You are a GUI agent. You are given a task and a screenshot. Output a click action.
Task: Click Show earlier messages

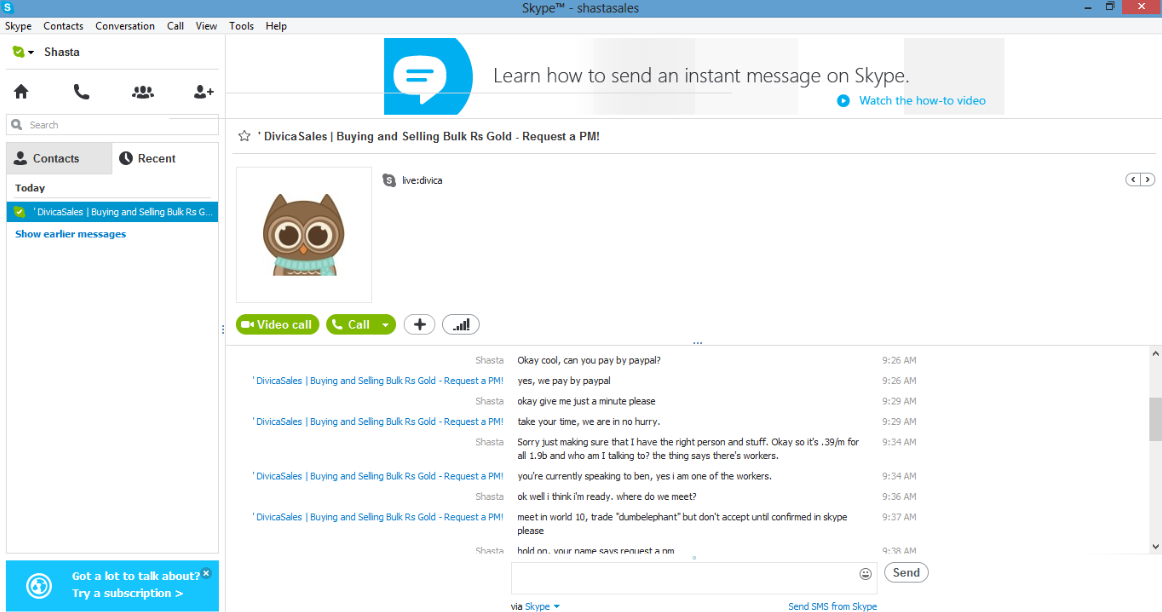pos(70,234)
